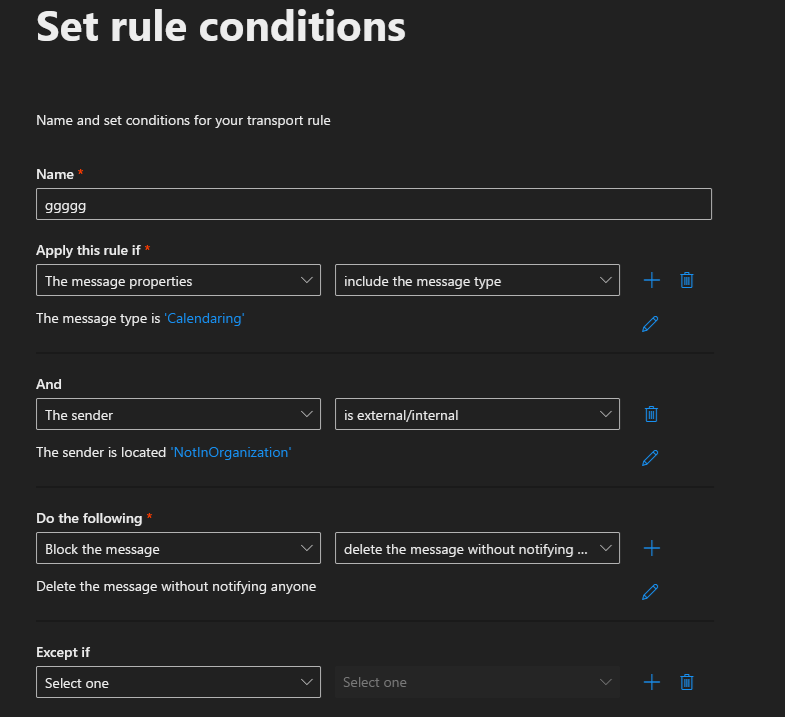Delete the message properties condition with trash icon
785x717 pixels.
[x=687, y=280]
